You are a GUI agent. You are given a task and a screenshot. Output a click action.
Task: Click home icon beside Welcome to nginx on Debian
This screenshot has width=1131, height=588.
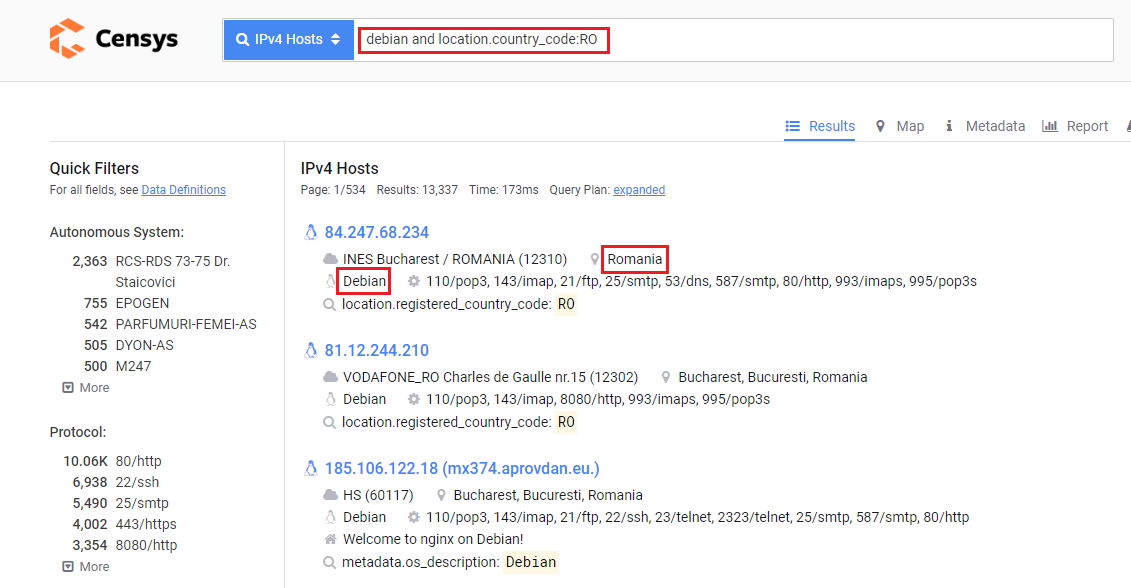click(330, 539)
